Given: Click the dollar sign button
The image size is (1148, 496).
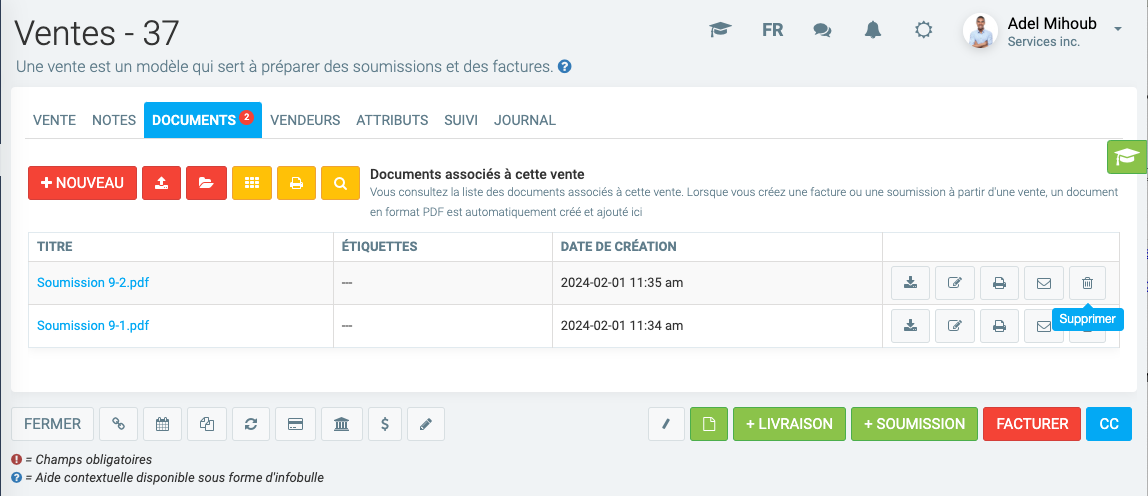Looking at the screenshot, I should click(385, 424).
